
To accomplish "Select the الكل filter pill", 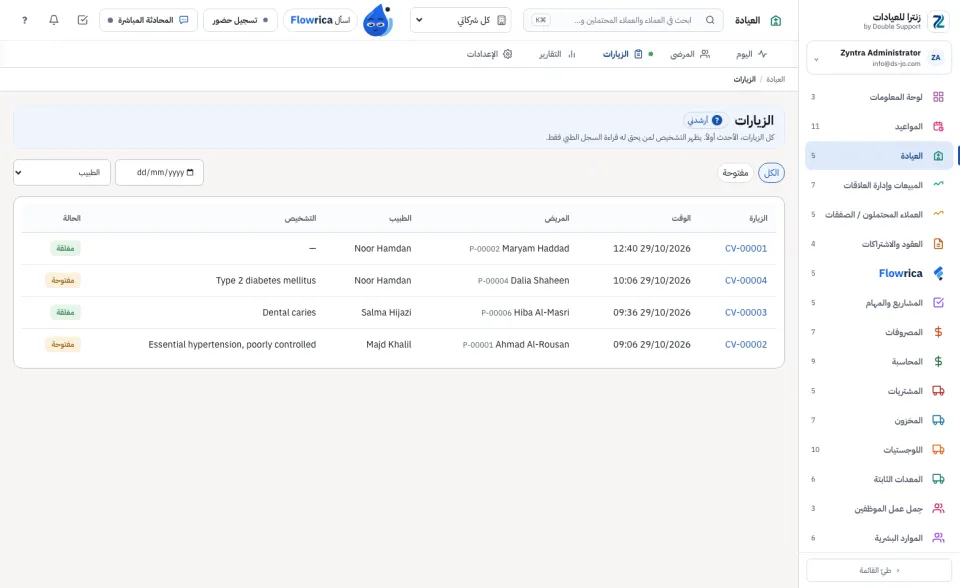I will [x=771, y=173].
